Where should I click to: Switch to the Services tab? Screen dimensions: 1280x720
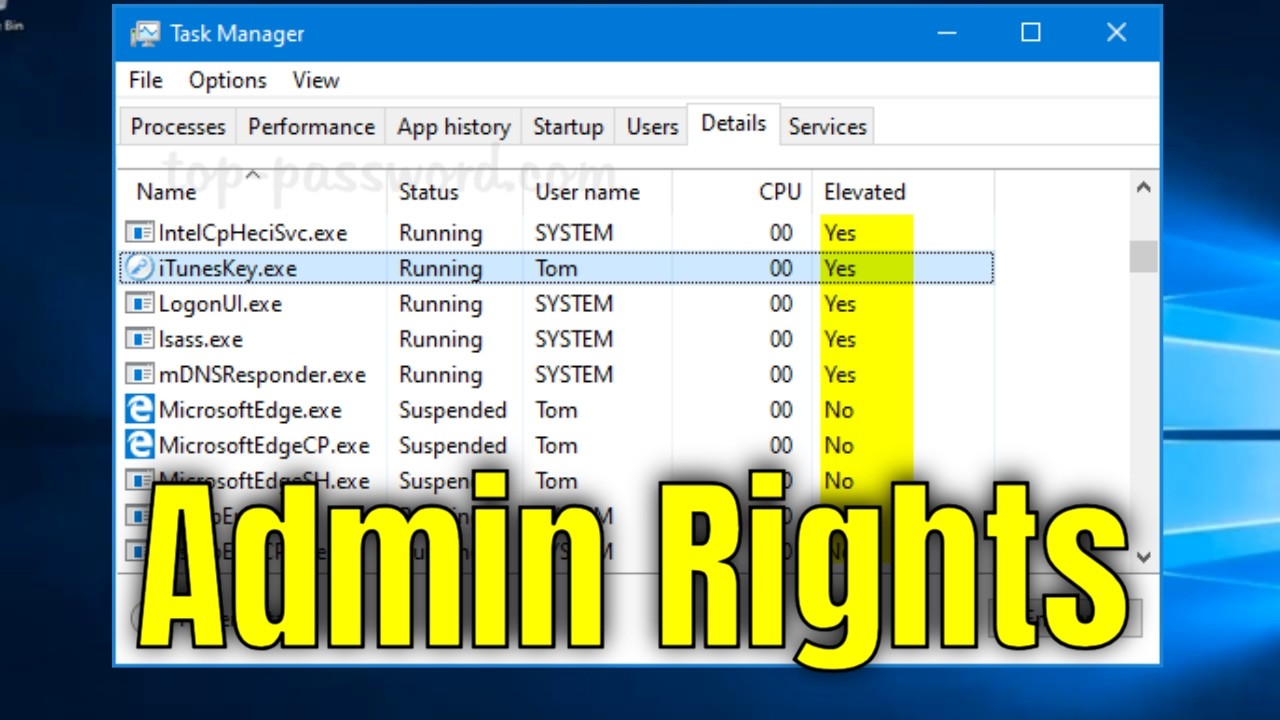click(827, 127)
